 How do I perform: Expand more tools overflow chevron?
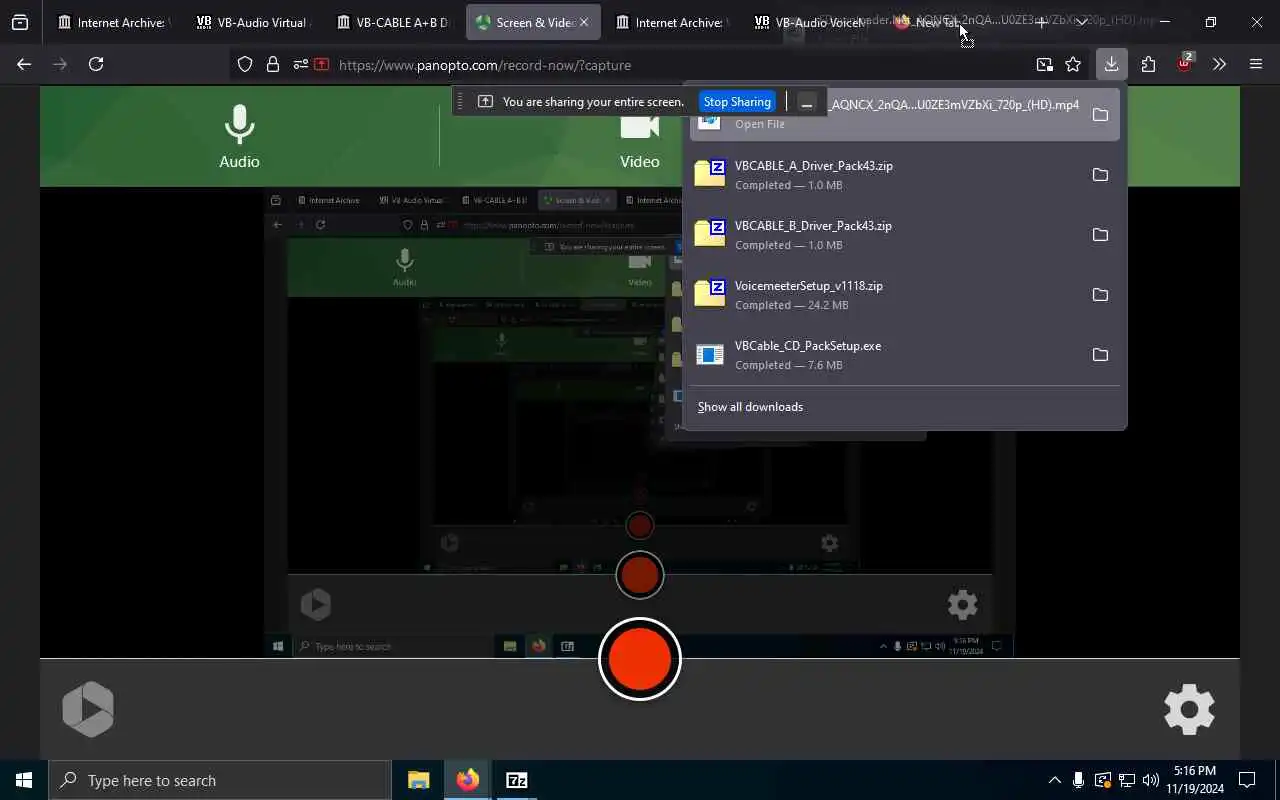pos(1219,64)
